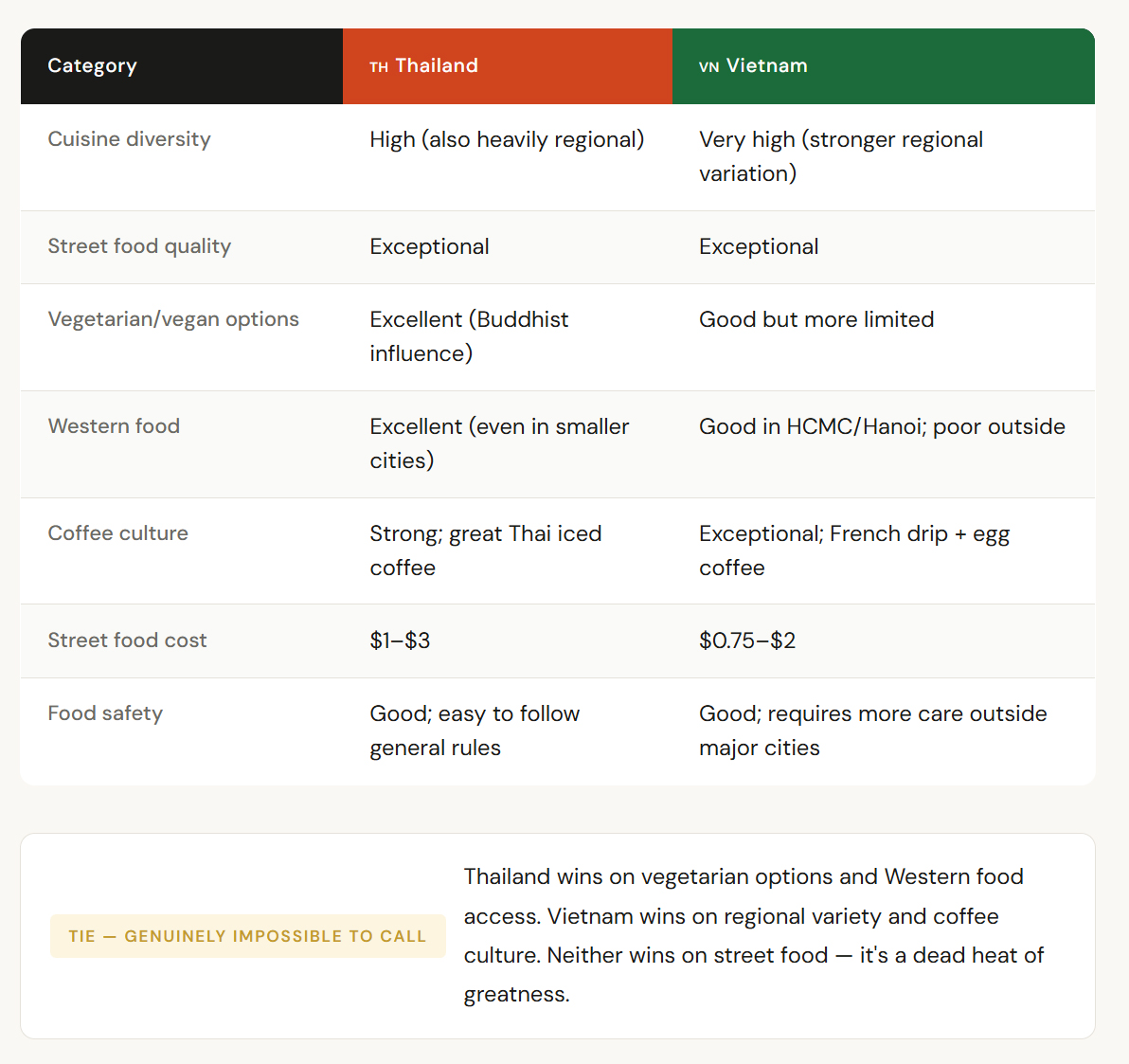Click the "Excellent (Buddhist influence)" cell

click(469, 336)
